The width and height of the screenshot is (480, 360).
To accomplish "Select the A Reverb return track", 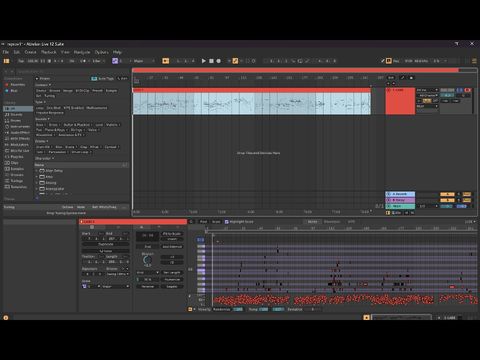I will (x=400, y=194).
